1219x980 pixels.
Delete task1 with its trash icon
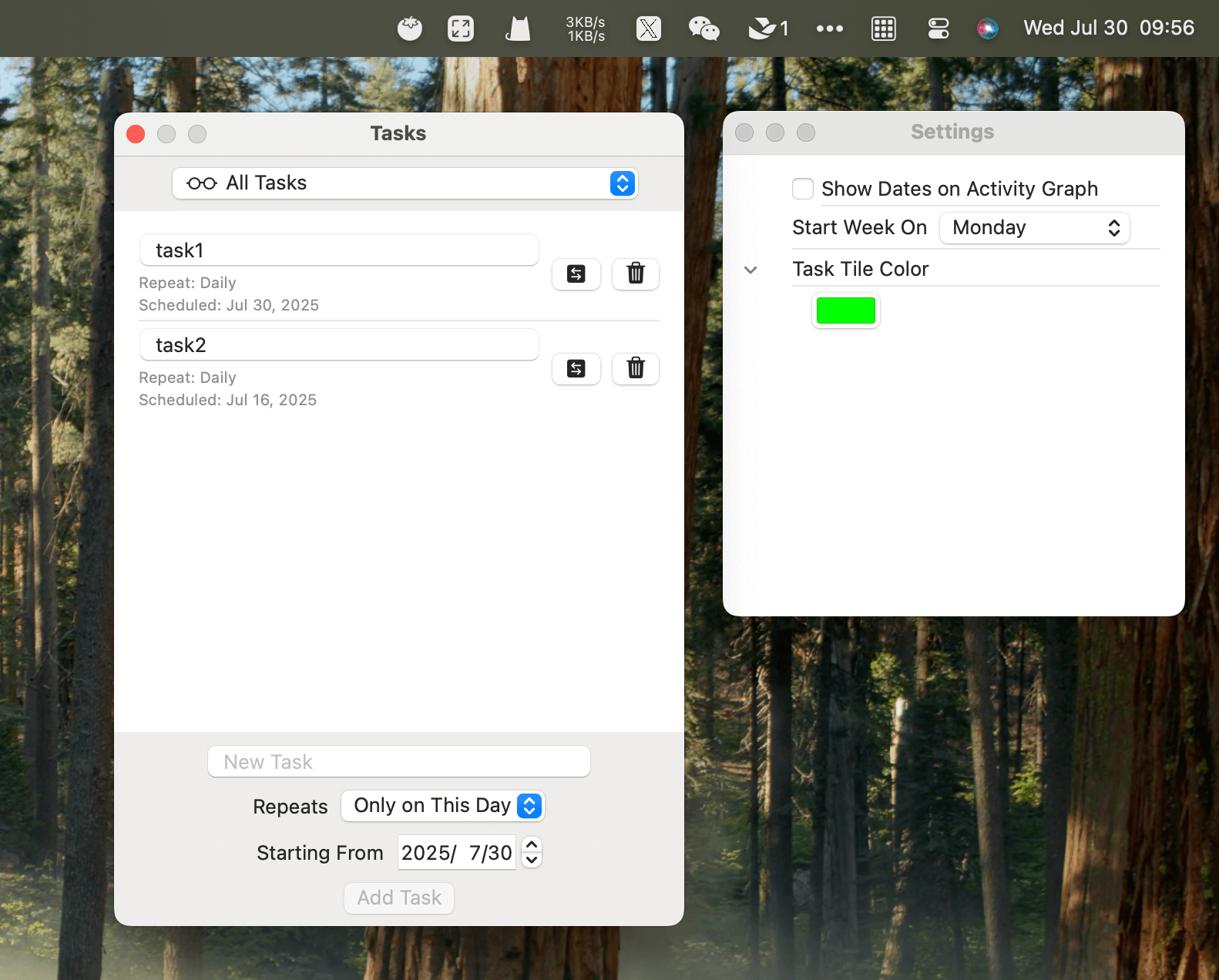point(635,274)
